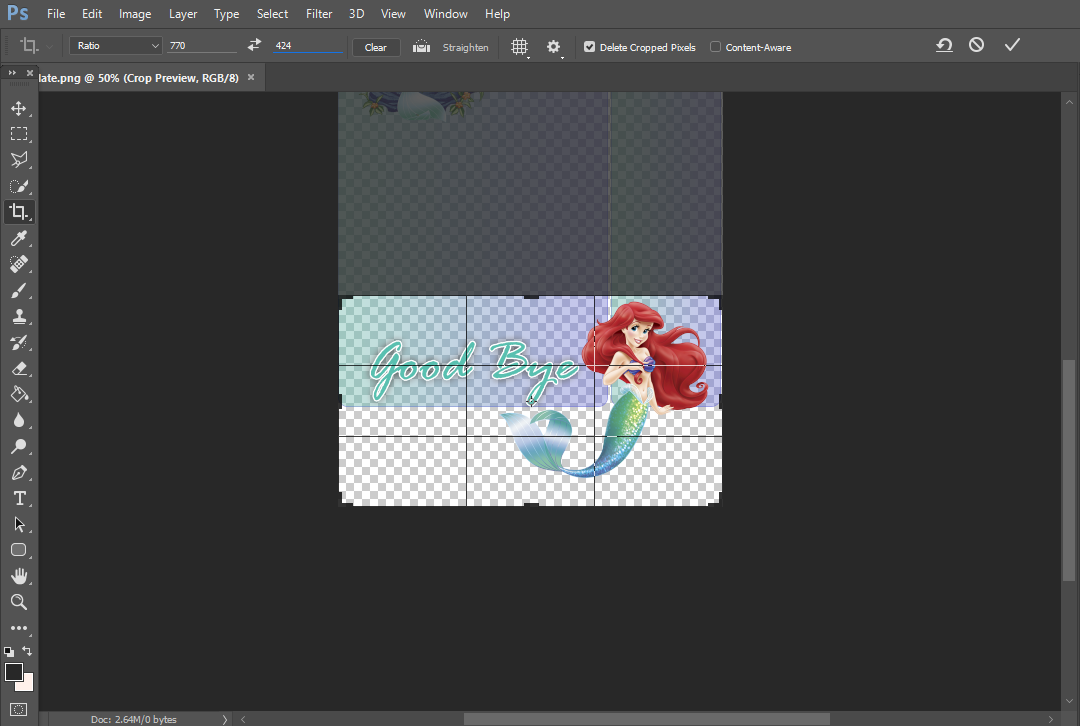The width and height of the screenshot is (1080, 726).
Task: Close the Crop Preview document tab
Action: (x=251, y=77)
